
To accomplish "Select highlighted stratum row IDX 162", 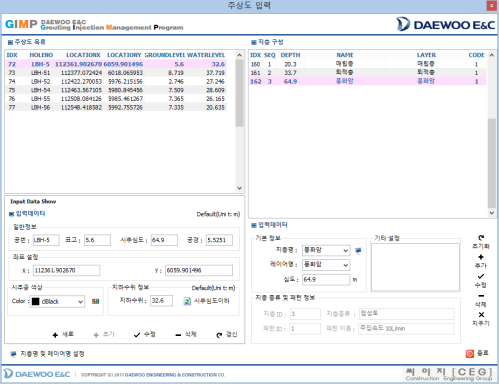I will tap(368, 81).
